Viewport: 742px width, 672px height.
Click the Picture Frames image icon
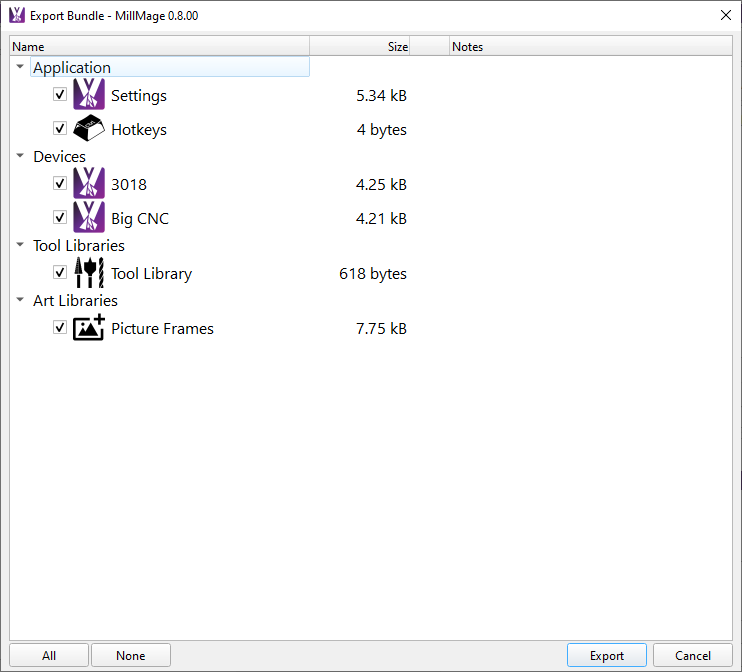(88, 328)
